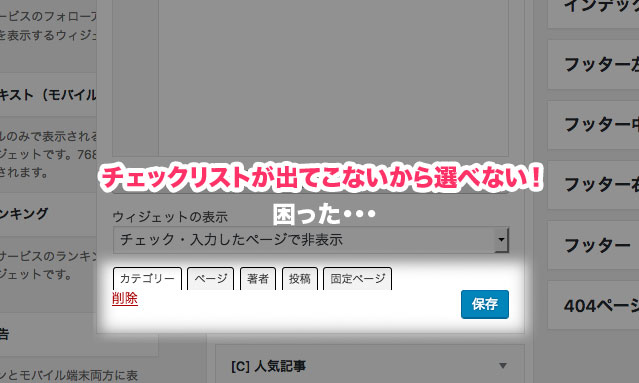Click the red 削除 link
Image resolution: width=639 pixels, height=383 pixels.
[x=125, y=298]
